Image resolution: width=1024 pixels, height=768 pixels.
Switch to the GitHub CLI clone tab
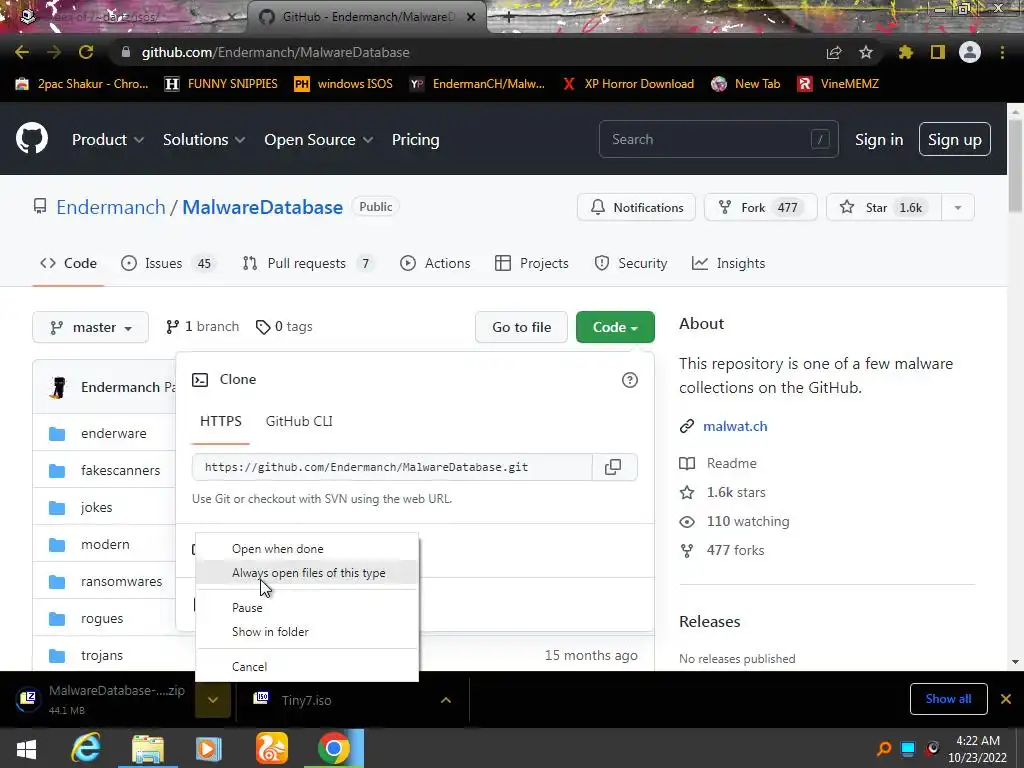click(299, 421)
